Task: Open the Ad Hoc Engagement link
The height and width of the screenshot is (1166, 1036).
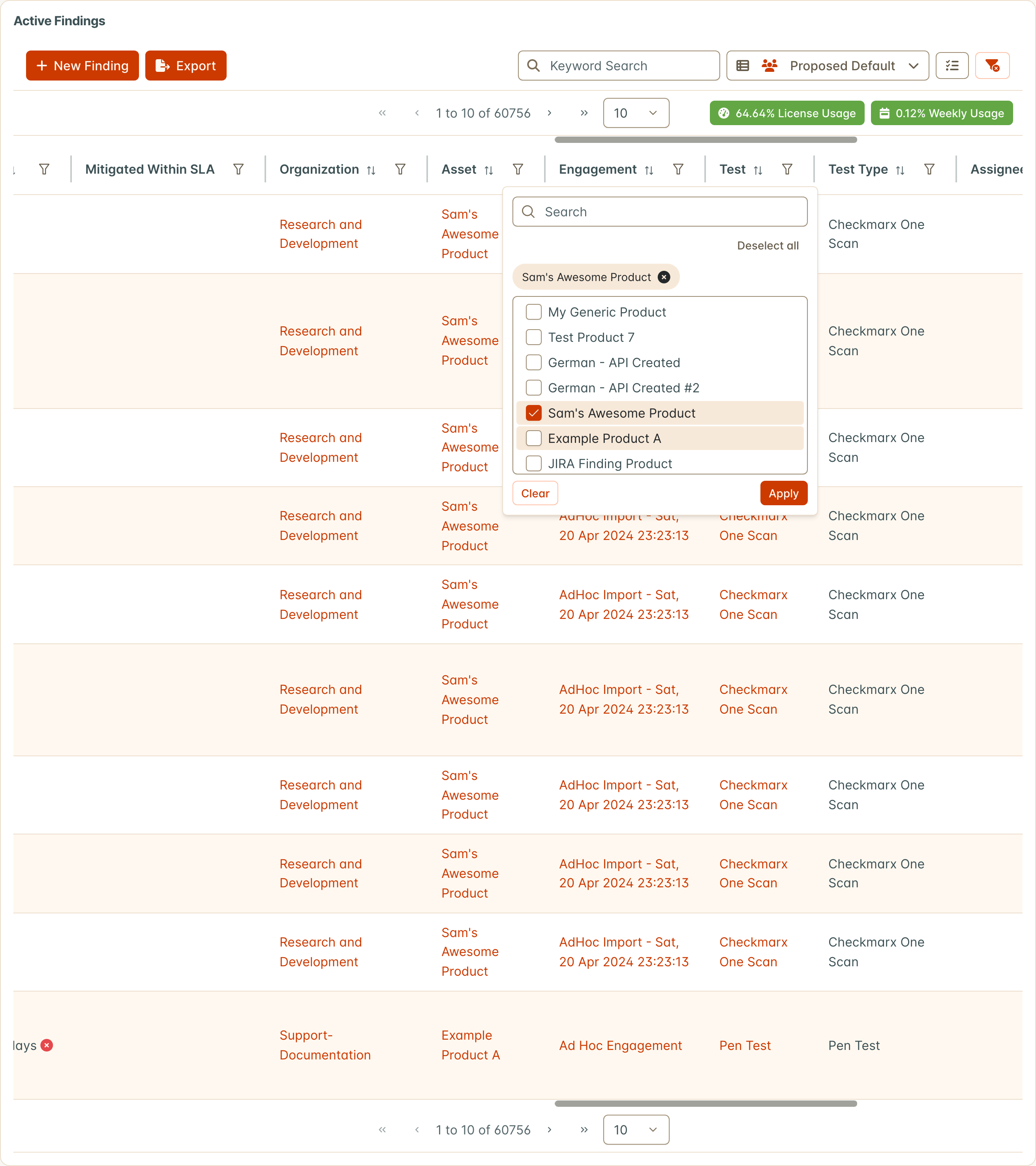Action: click(620, 1046)
